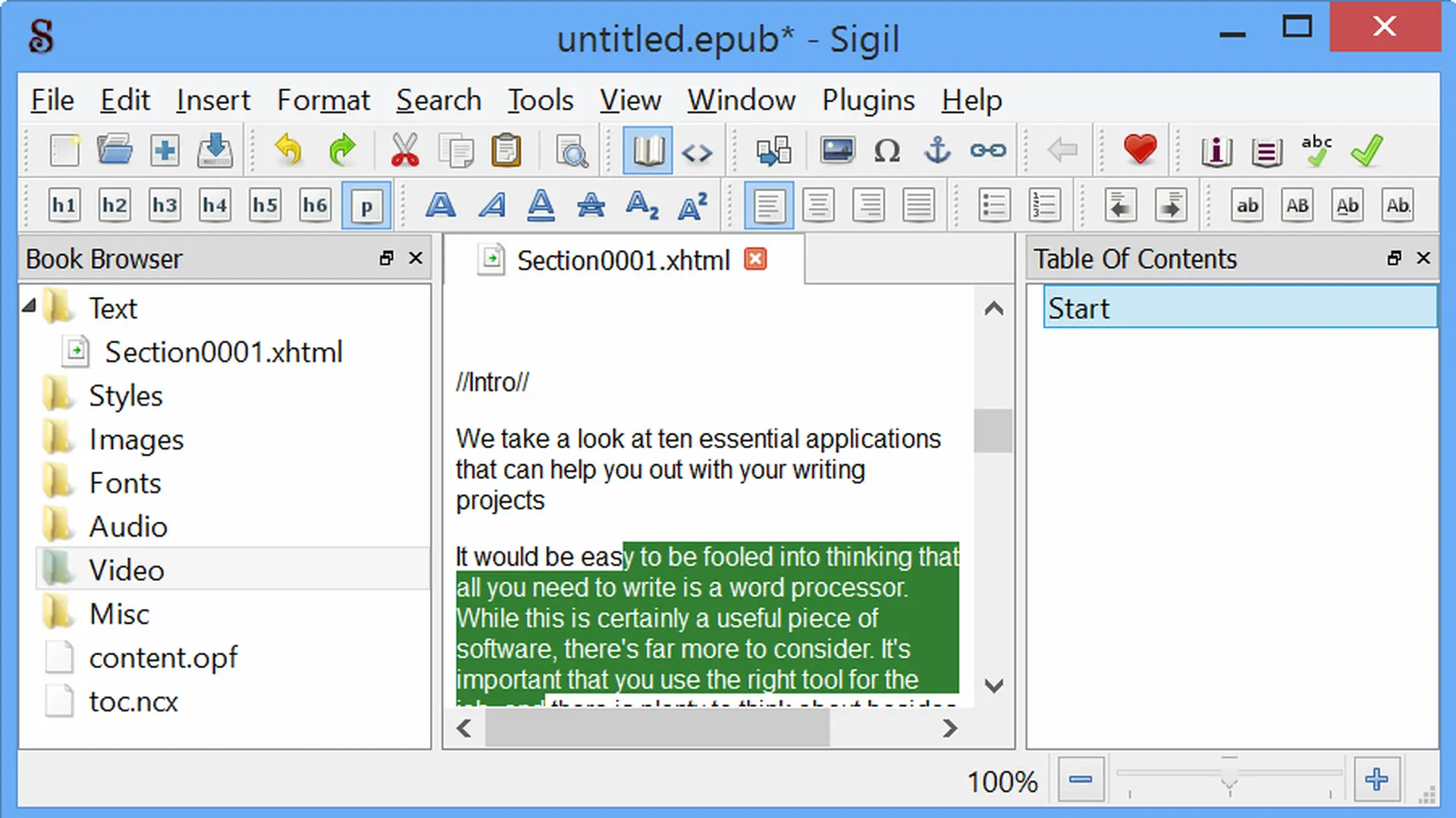Run the spellcheck (abc) tool

pyautogui.click(x=1317, y=151)
